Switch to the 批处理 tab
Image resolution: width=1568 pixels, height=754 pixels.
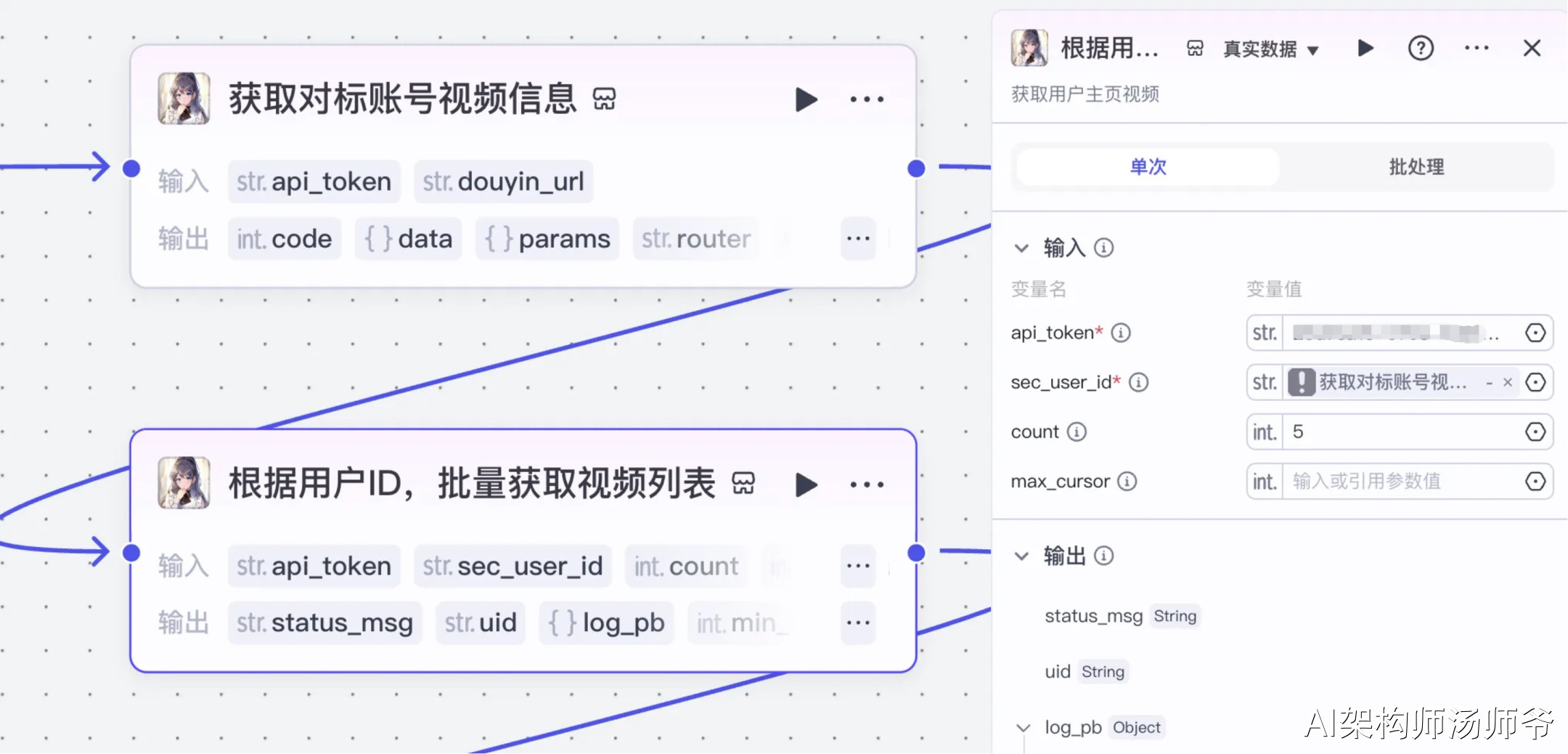click(1416, 167)
